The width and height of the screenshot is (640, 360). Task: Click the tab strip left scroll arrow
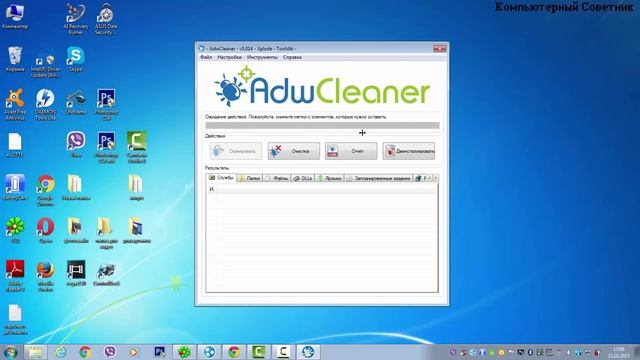click(x=429, y=178)
